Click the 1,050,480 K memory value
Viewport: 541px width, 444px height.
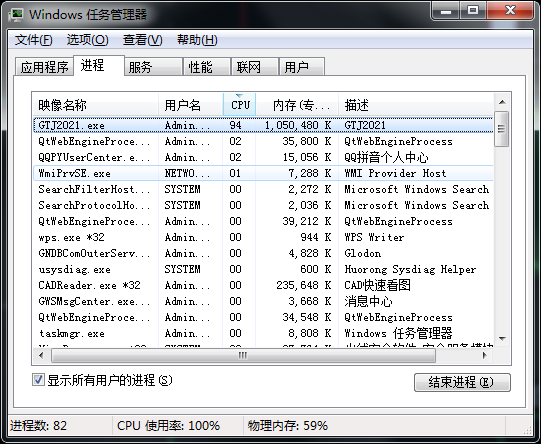(298, 125)
